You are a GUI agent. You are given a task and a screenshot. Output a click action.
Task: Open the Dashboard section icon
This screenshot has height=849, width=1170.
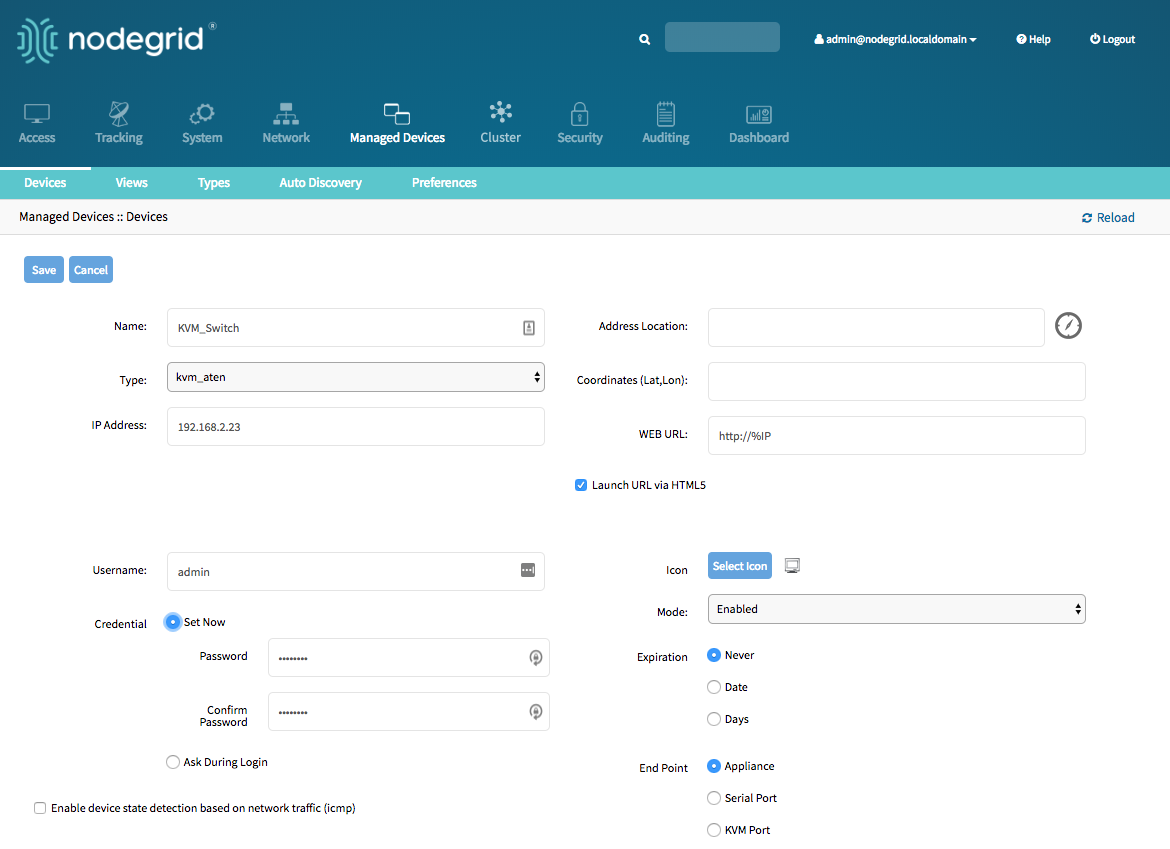759,114
